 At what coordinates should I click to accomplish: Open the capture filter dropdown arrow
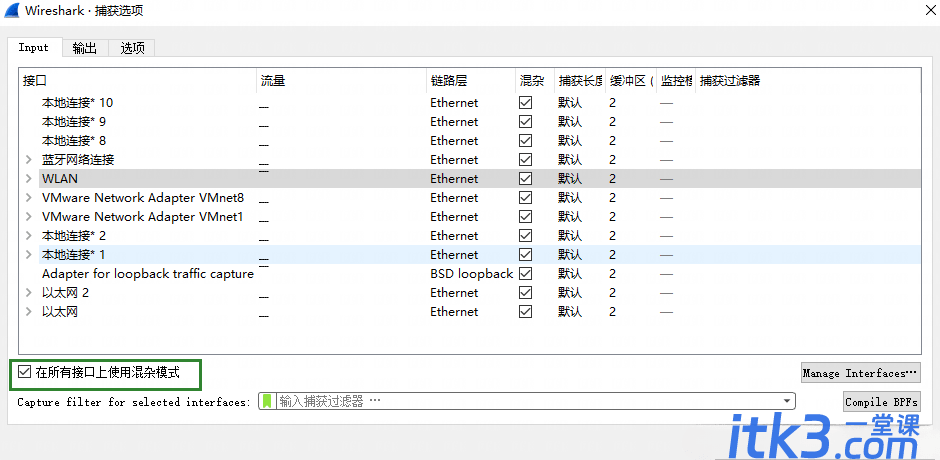click(787, 401)
